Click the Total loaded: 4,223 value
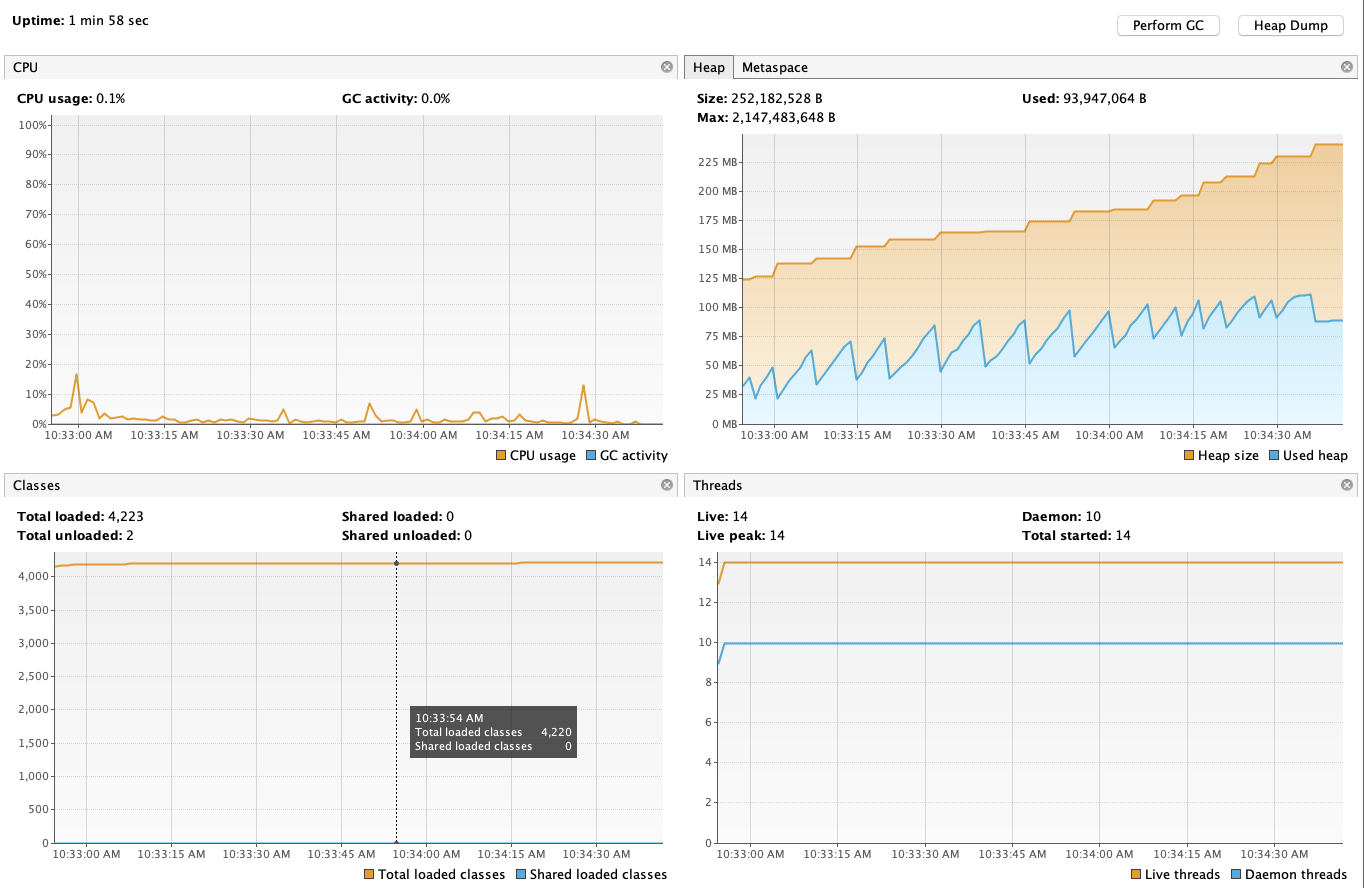The width and height of the screenshot is (1364, 888). [x=81, y=517]
